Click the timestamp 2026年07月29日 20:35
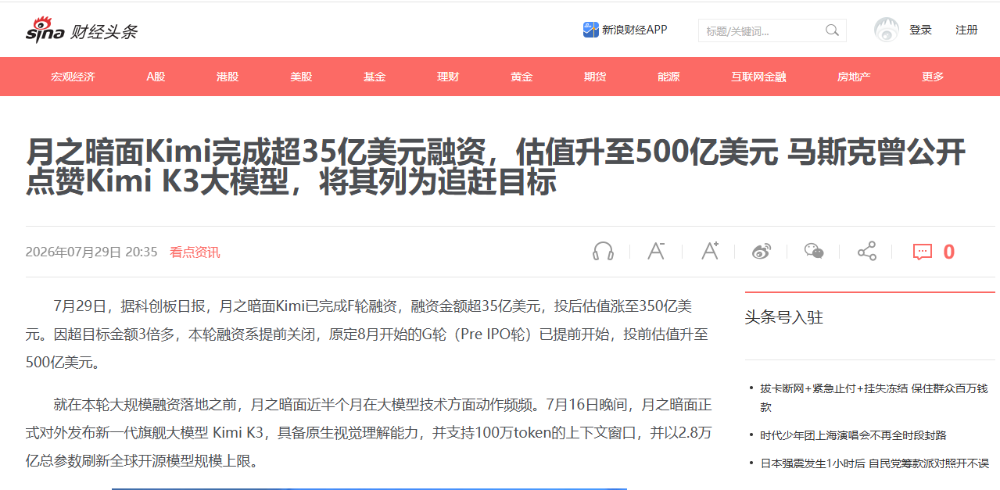 tap(91, 252)
